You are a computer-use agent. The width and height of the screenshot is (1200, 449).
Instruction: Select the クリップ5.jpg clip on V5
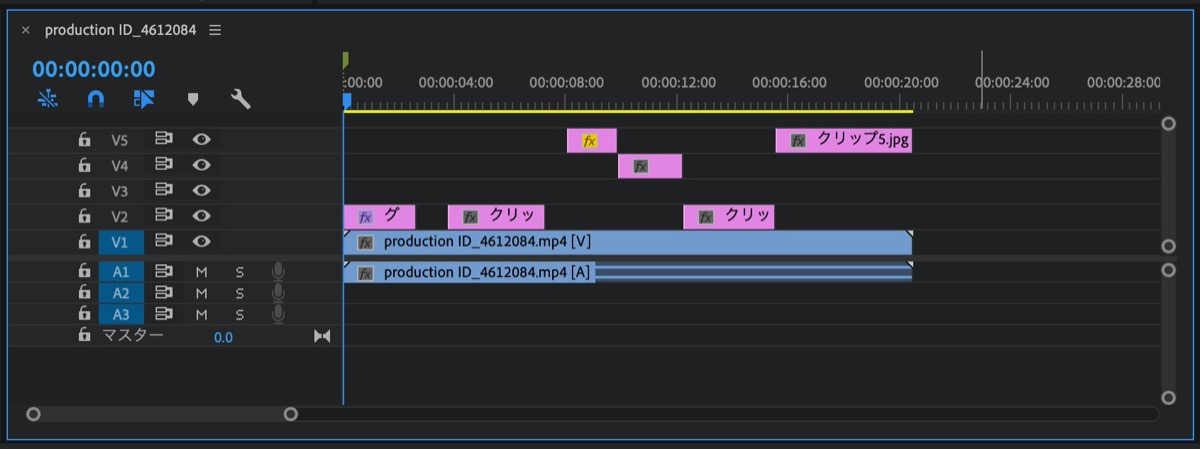pos(844,141)
